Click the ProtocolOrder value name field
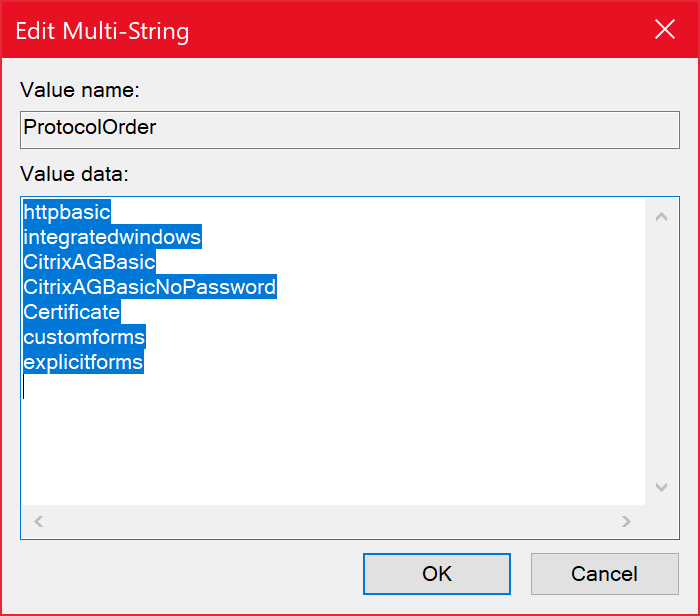The width and height of the screenshot is (700, 616). 350,130
